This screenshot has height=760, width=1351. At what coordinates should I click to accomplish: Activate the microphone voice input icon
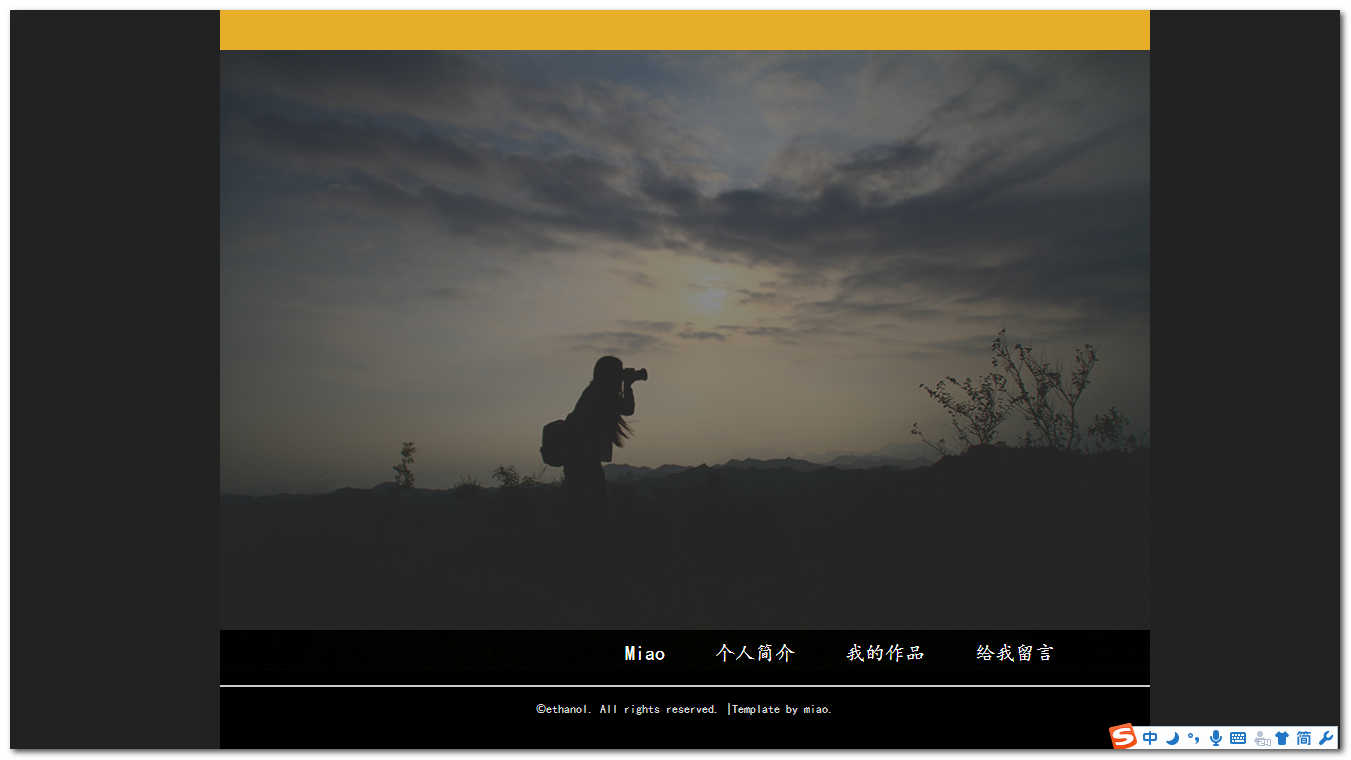pos(1215,738)
